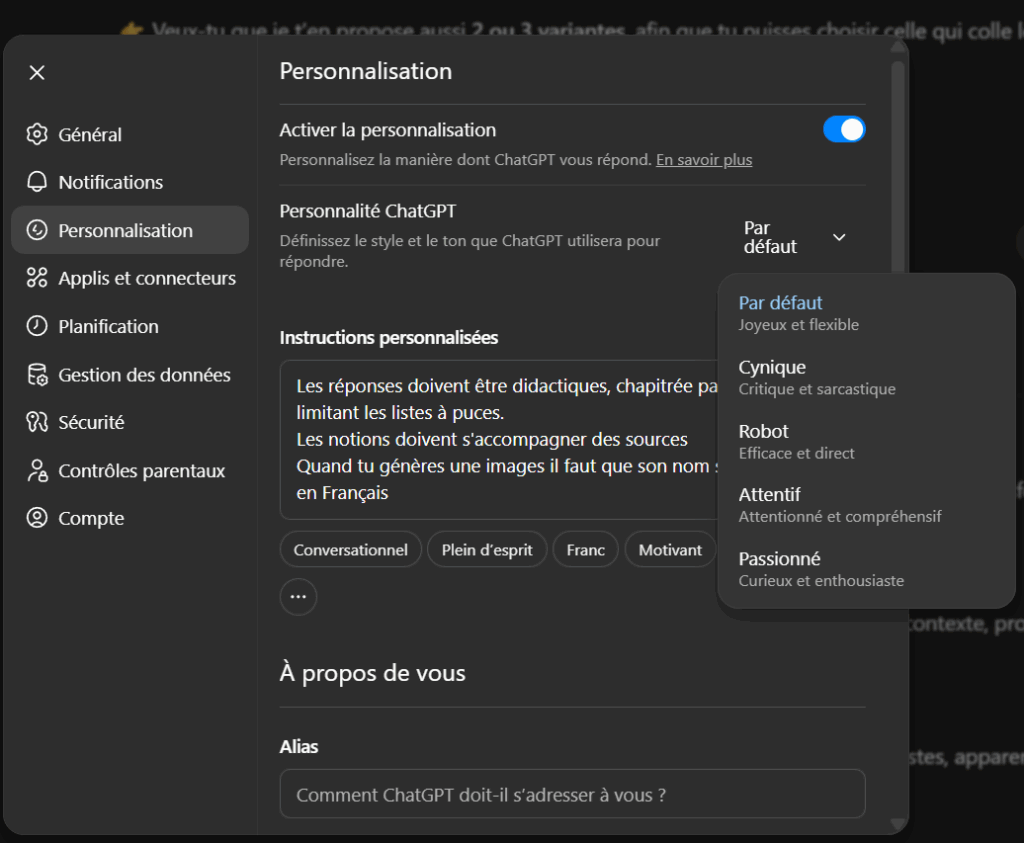
Task: Show more traits with the ellipsis button
Action: [x=298, y=597]
